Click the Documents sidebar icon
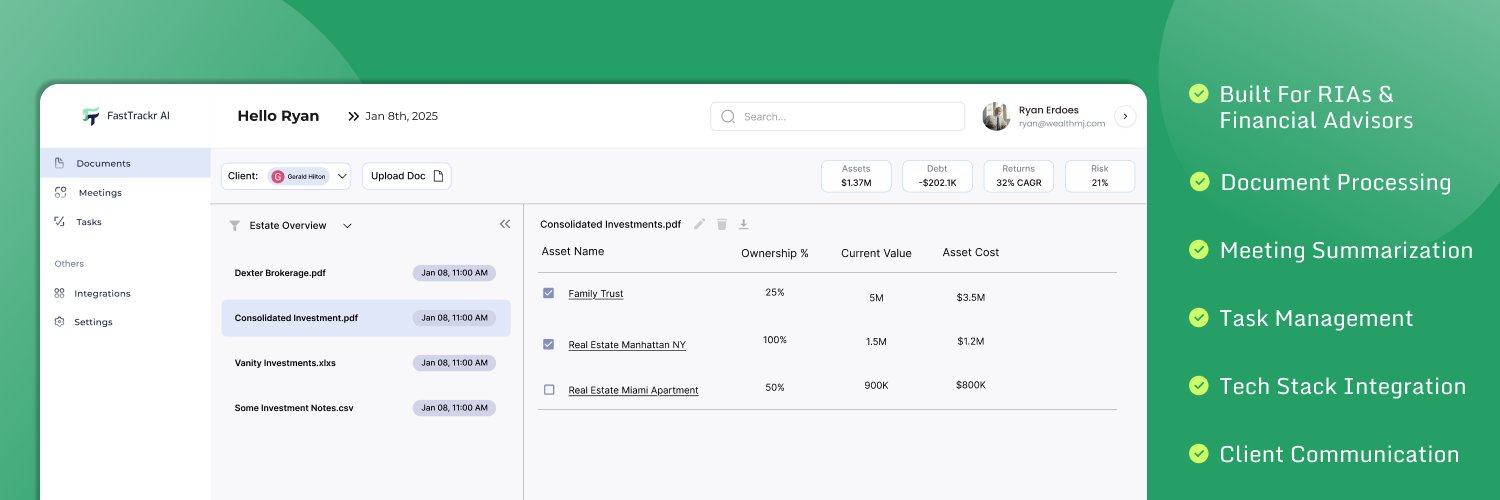 [x=59, y=163]
